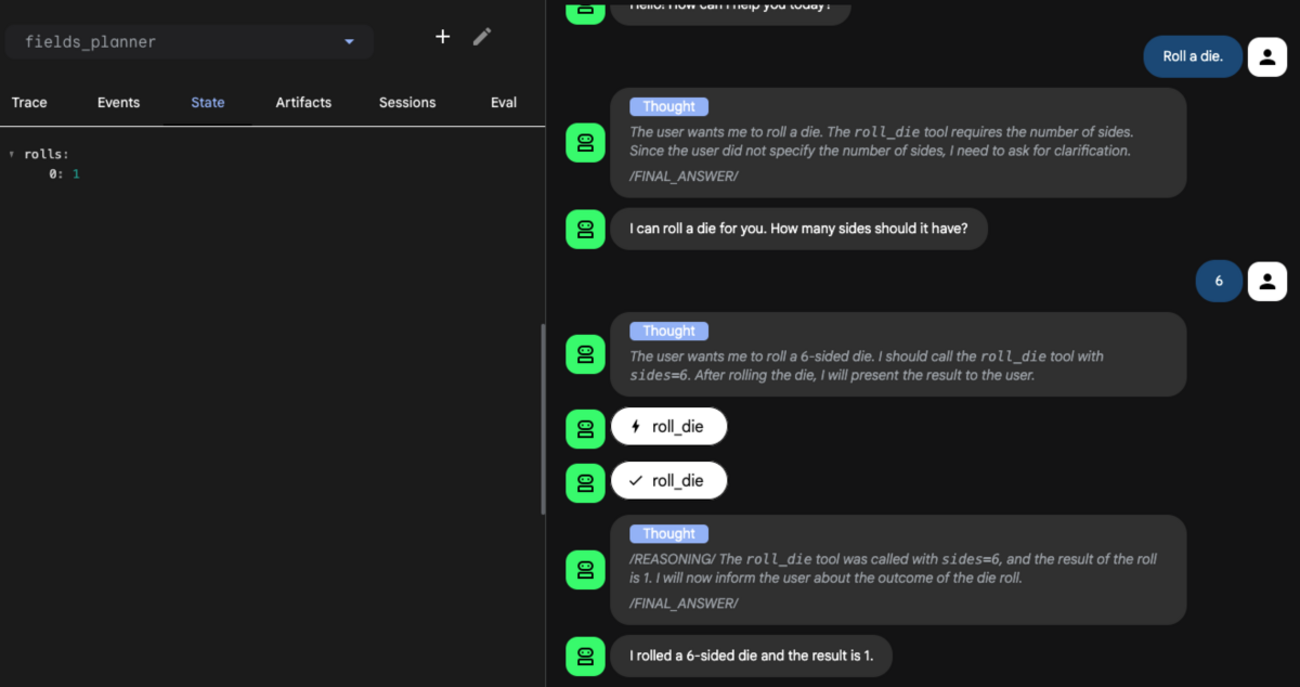View the Sessions tab
1300x687 pixels.
click(x=407, y=102)
